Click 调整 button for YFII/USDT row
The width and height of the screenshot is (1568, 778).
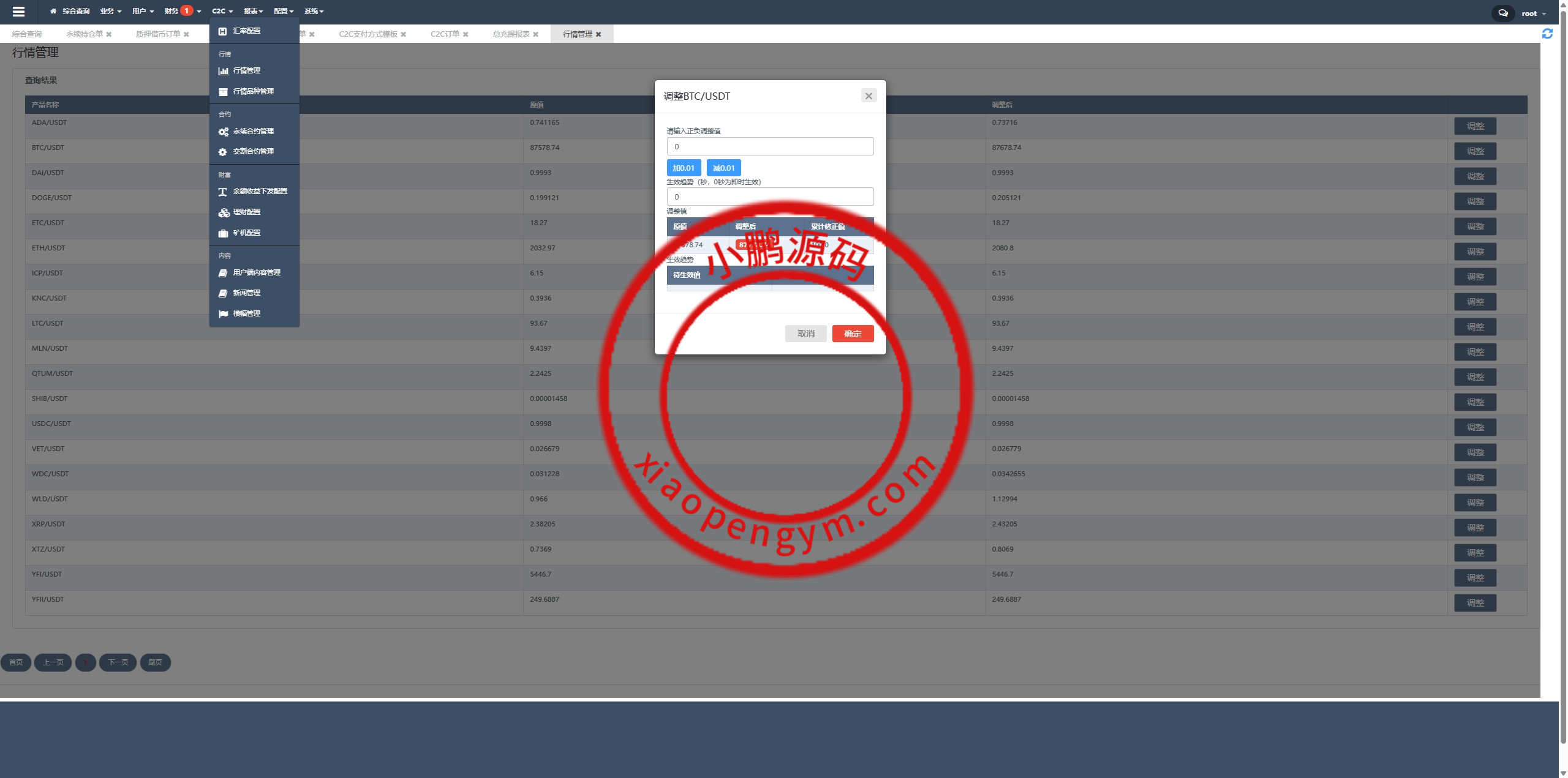point(1474,603)
